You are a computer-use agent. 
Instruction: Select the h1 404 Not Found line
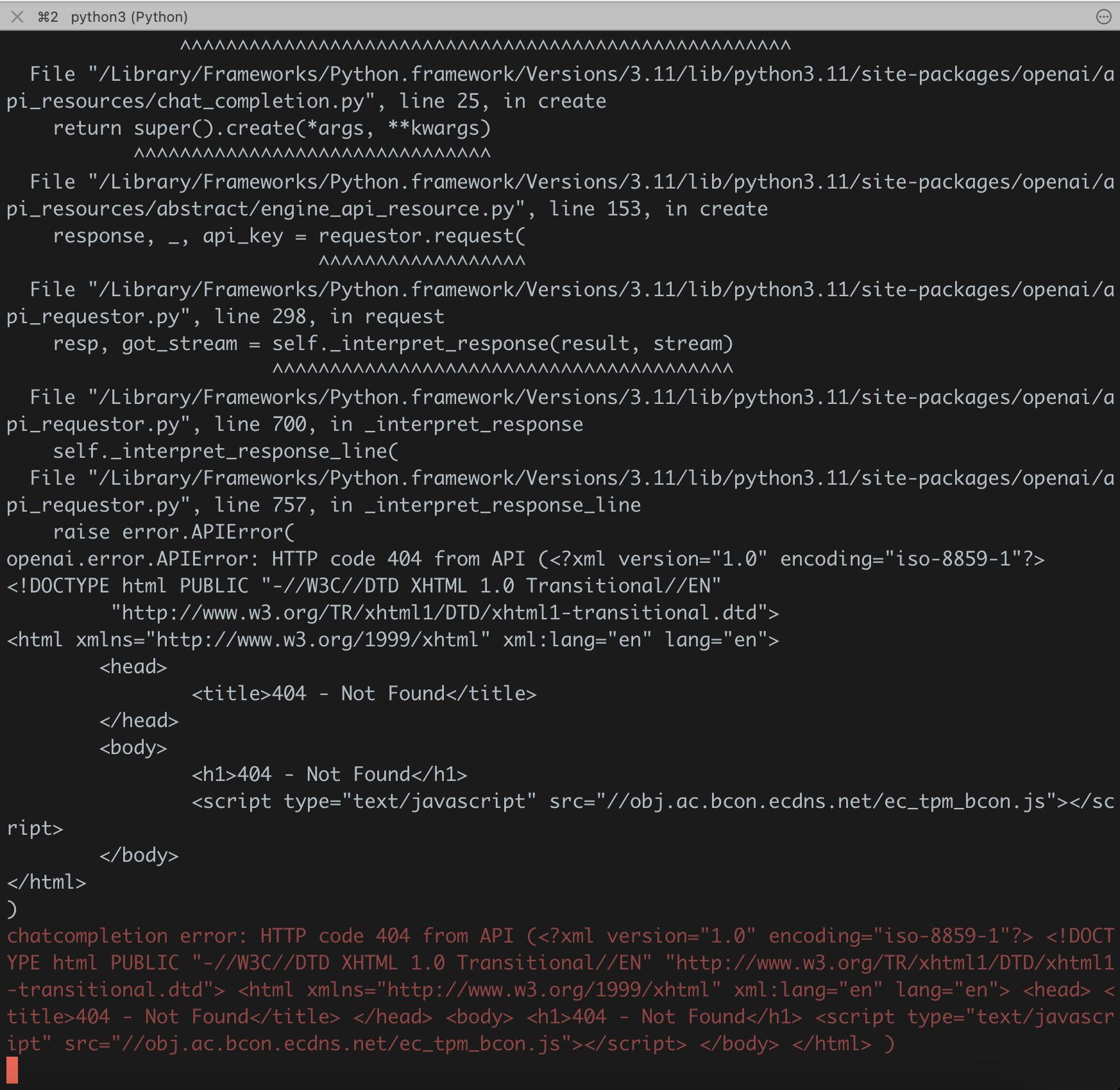click(x=330, y=774)
